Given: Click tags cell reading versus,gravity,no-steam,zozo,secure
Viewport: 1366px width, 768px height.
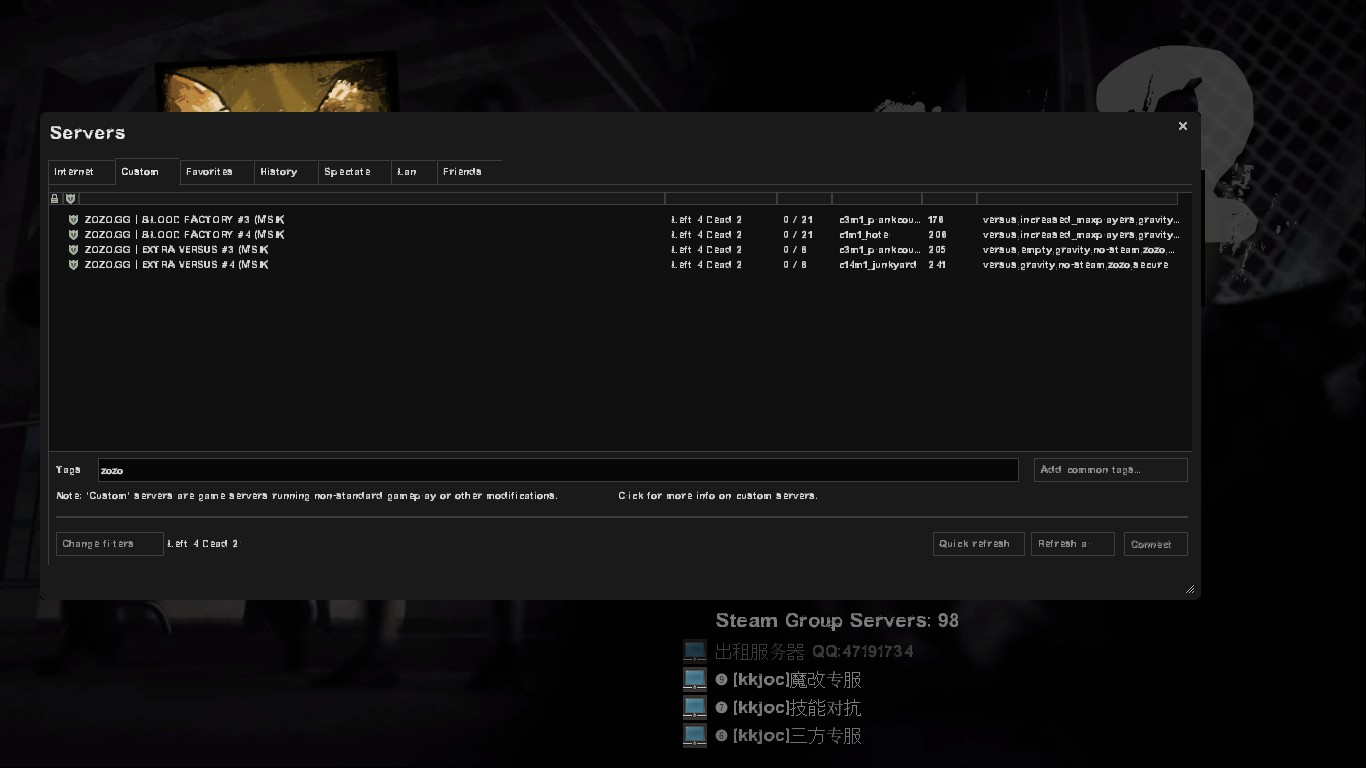Looking at the screenshot, I should [1075, 265].
